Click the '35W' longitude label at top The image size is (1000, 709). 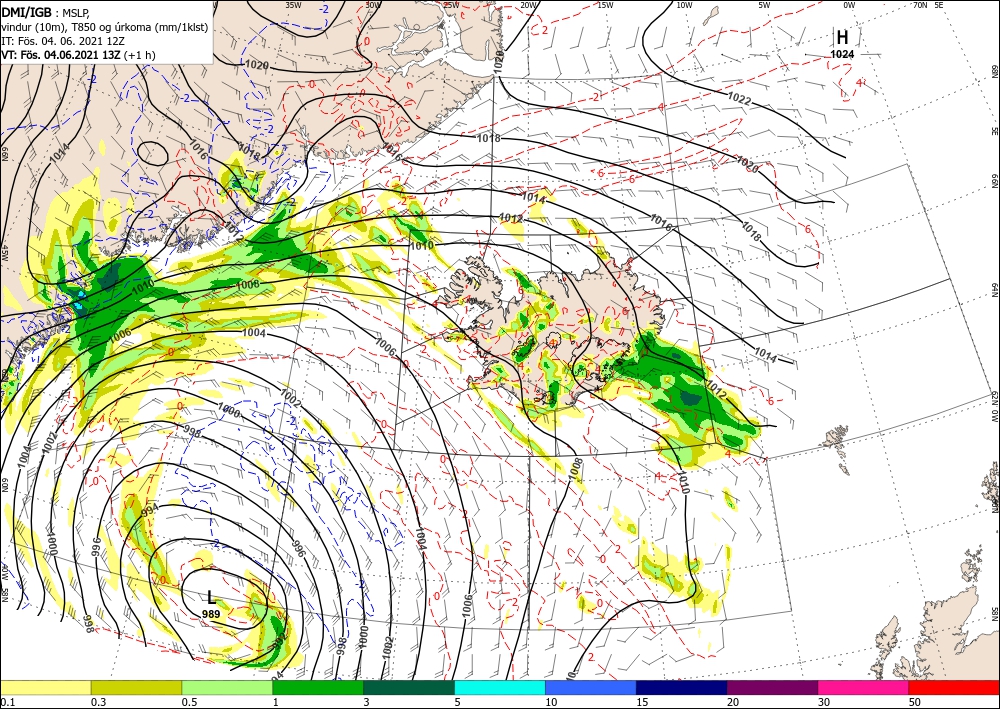[293, 5]
